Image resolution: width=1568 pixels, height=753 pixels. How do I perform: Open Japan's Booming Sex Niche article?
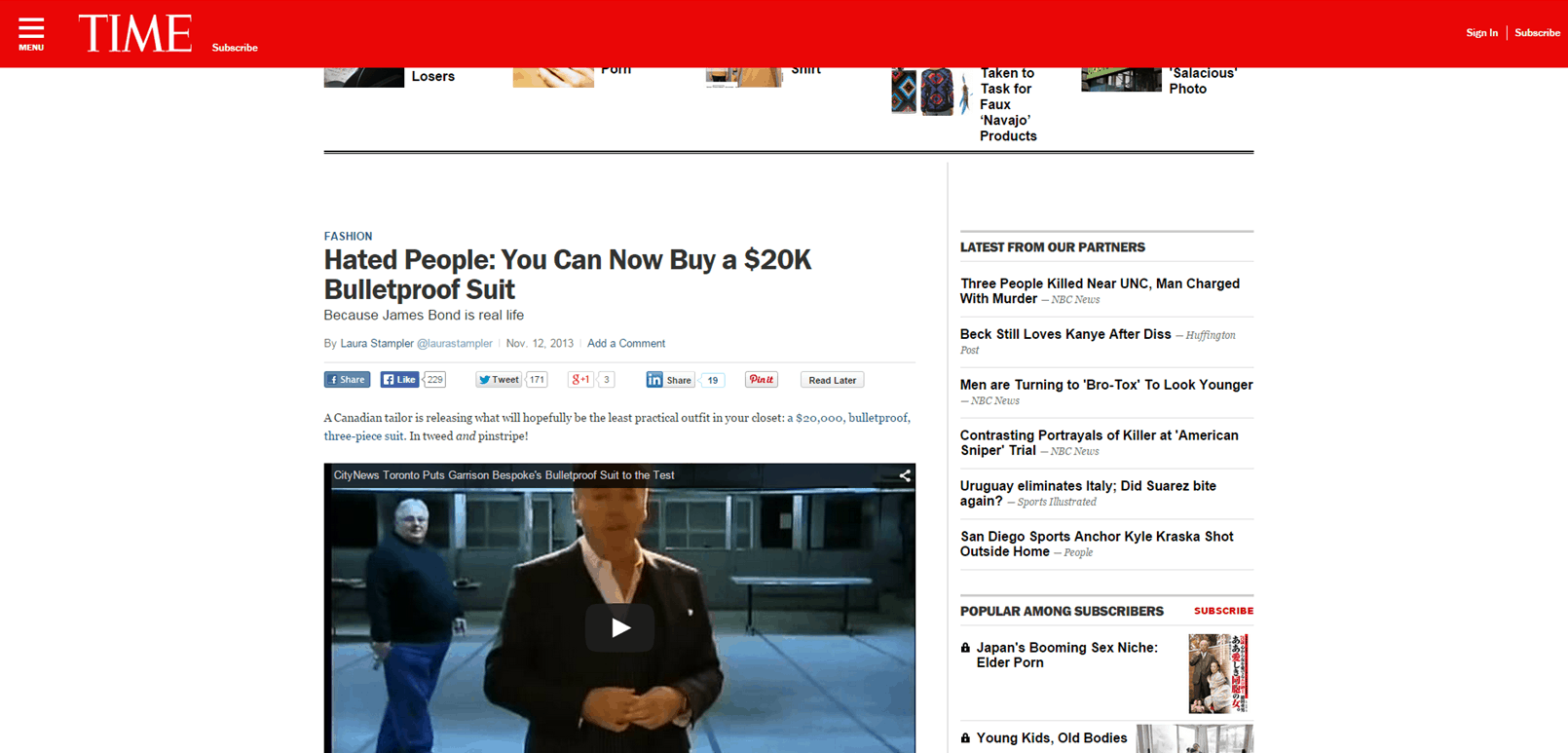(x=1066, y=655)
